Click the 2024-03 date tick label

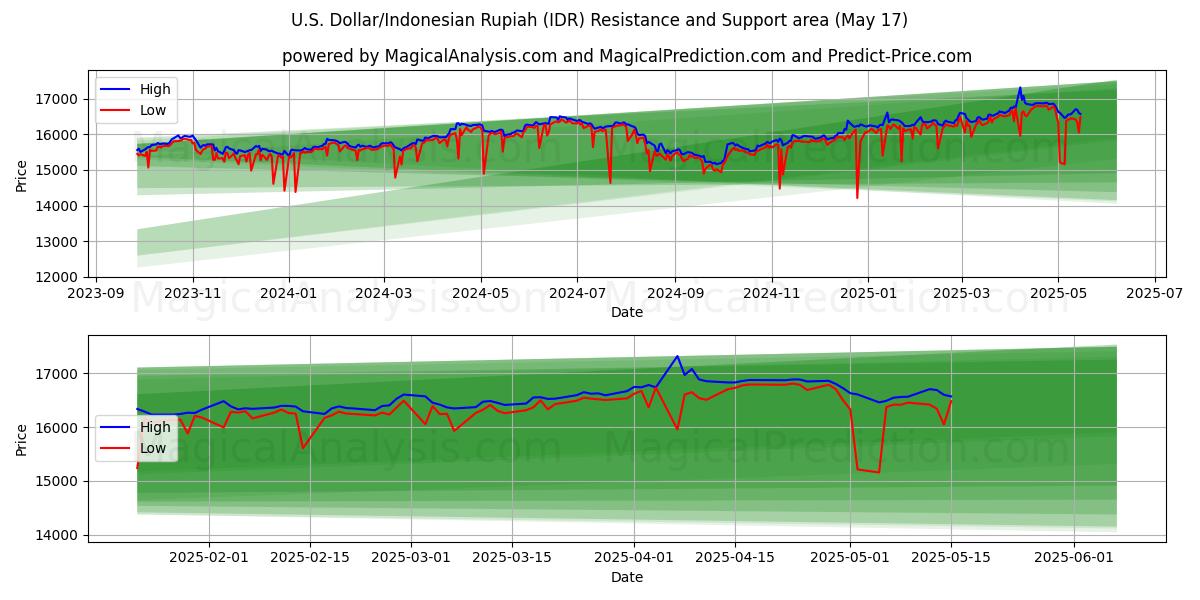tap(383, 294)
